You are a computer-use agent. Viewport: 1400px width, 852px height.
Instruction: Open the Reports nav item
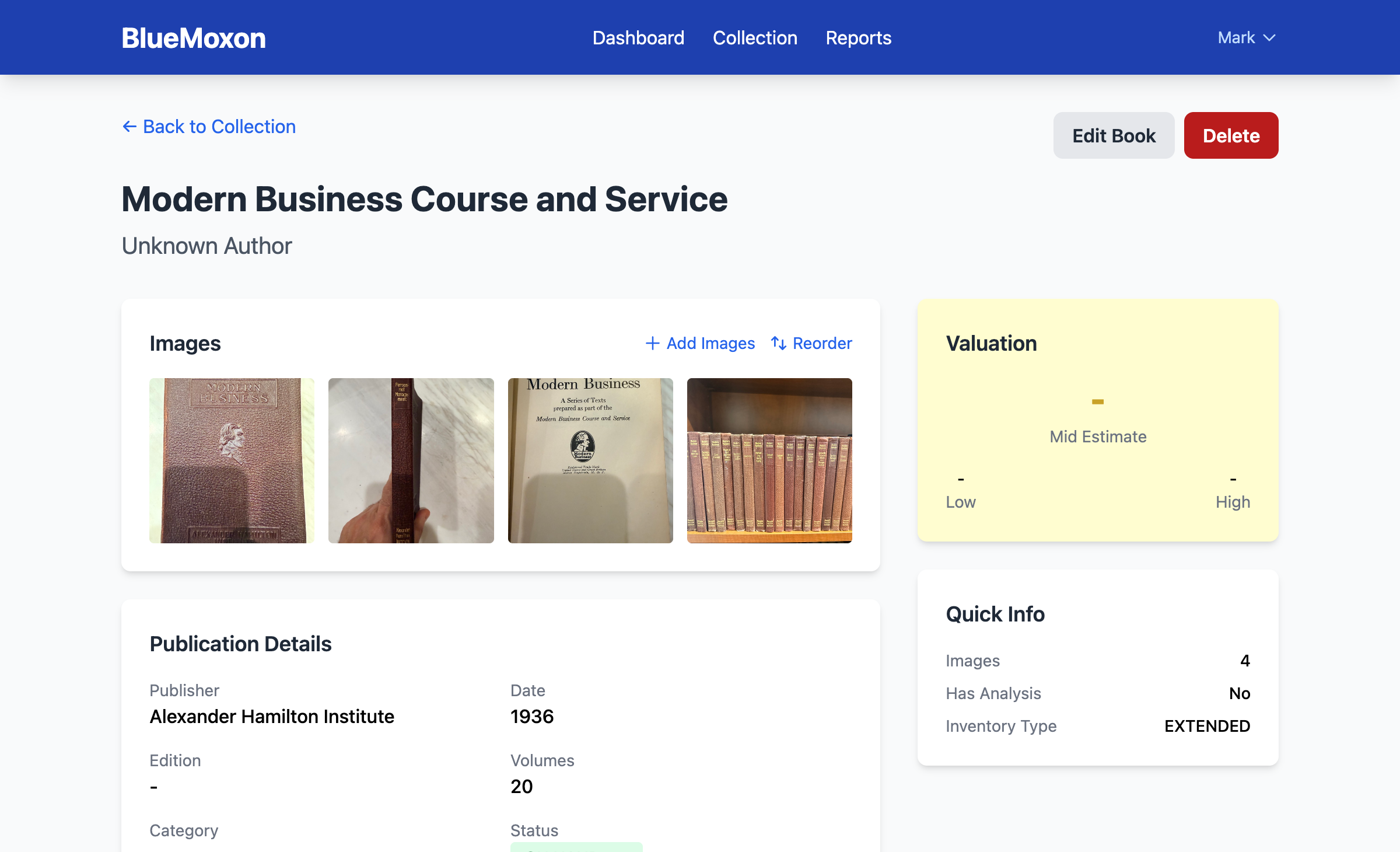[858, 38]
